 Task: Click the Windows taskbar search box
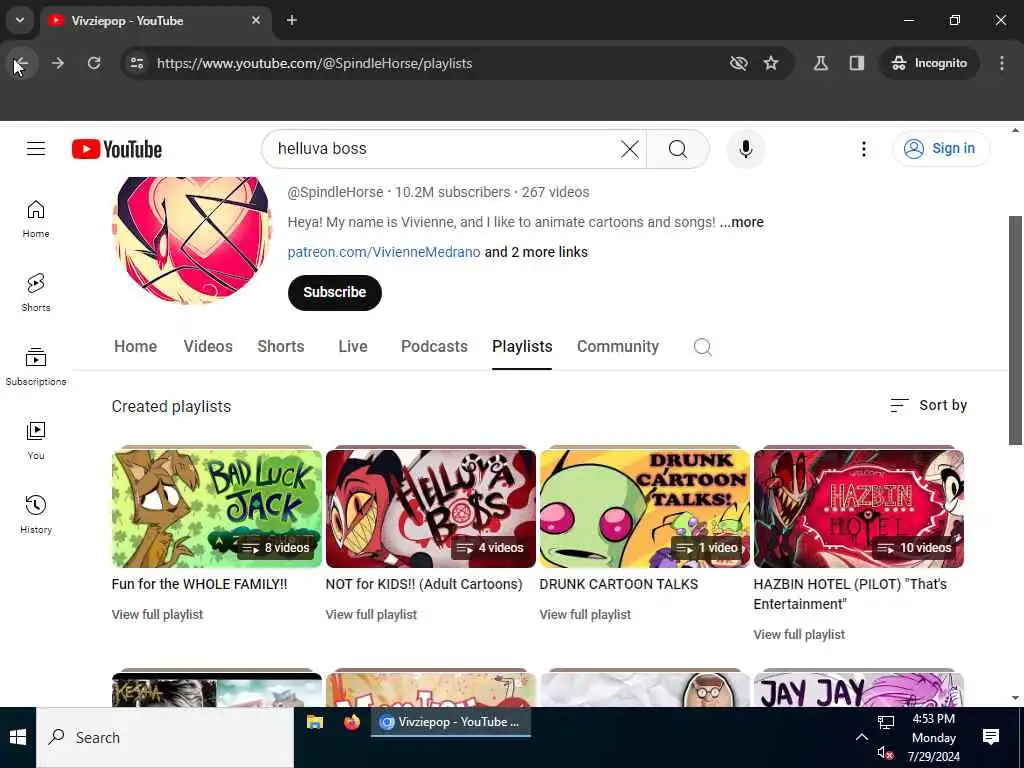(165, 737)
